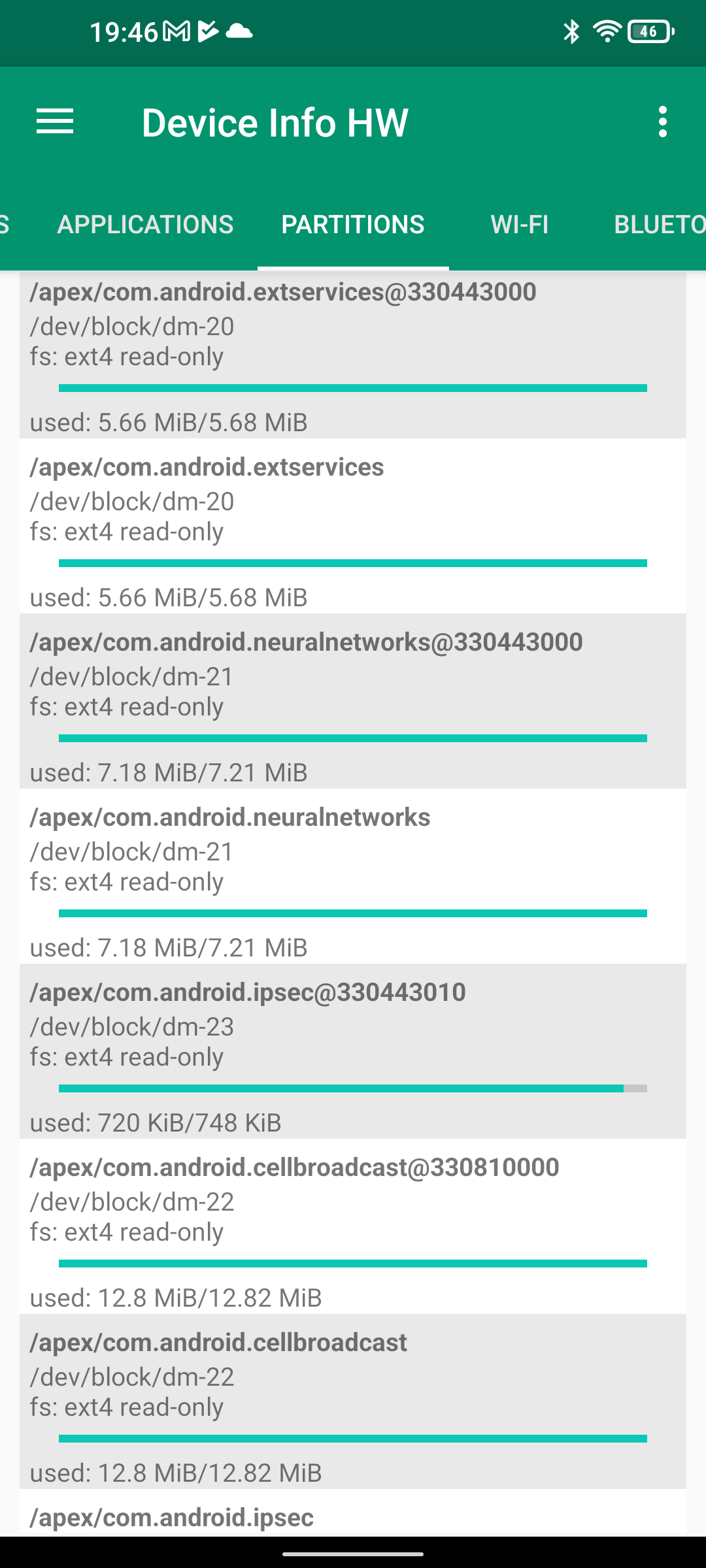This screenshot has height=1568, width=706.
Task: Tap the checkmark task notification icon
Action: (207, 31)
